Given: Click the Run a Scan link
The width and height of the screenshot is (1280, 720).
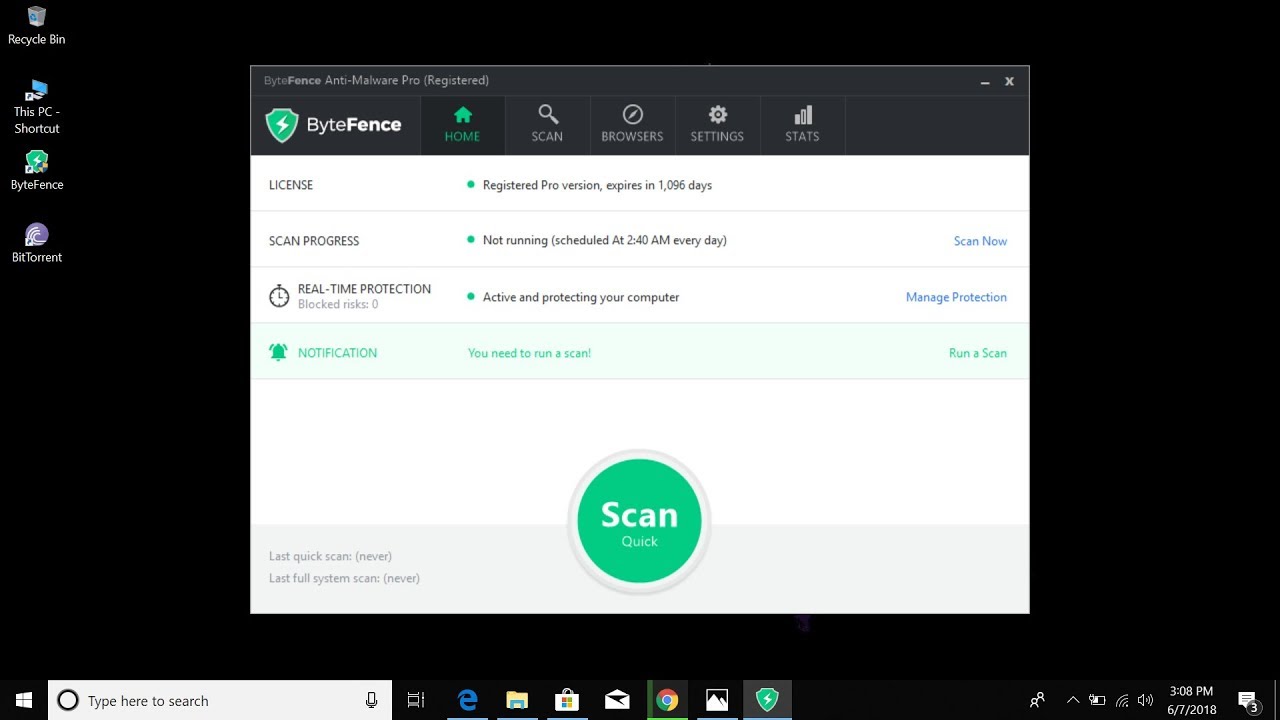Looking at the screenshot, I should coord(978,353).
